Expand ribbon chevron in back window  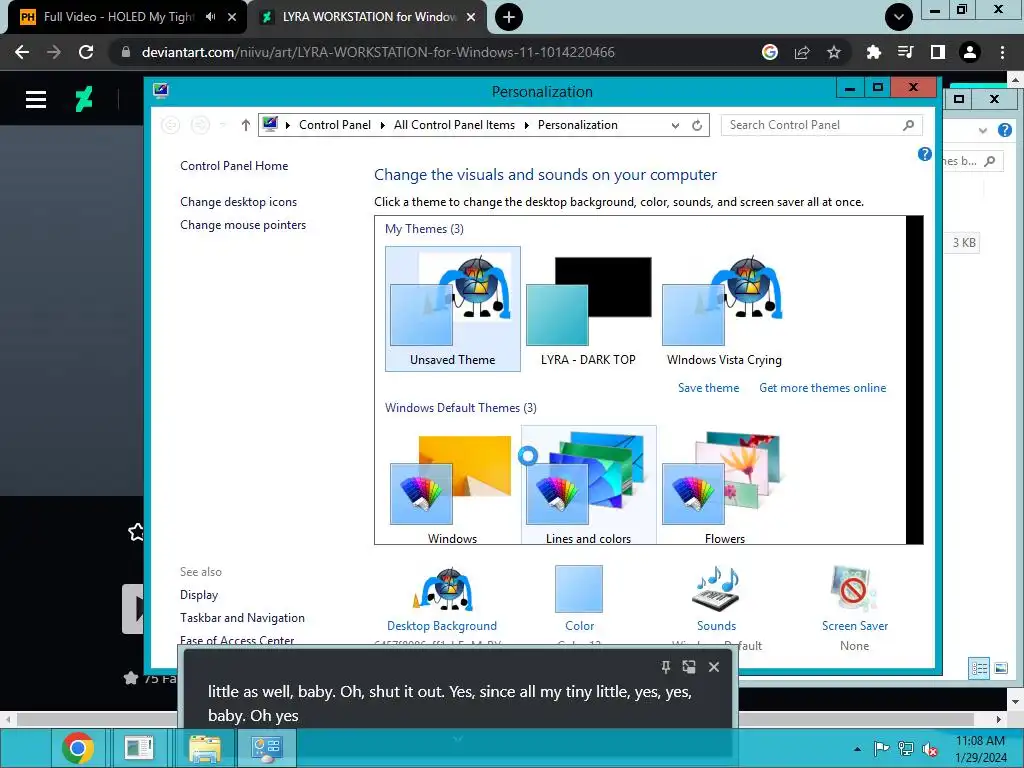pyautogui.click(x=983, y=131)
